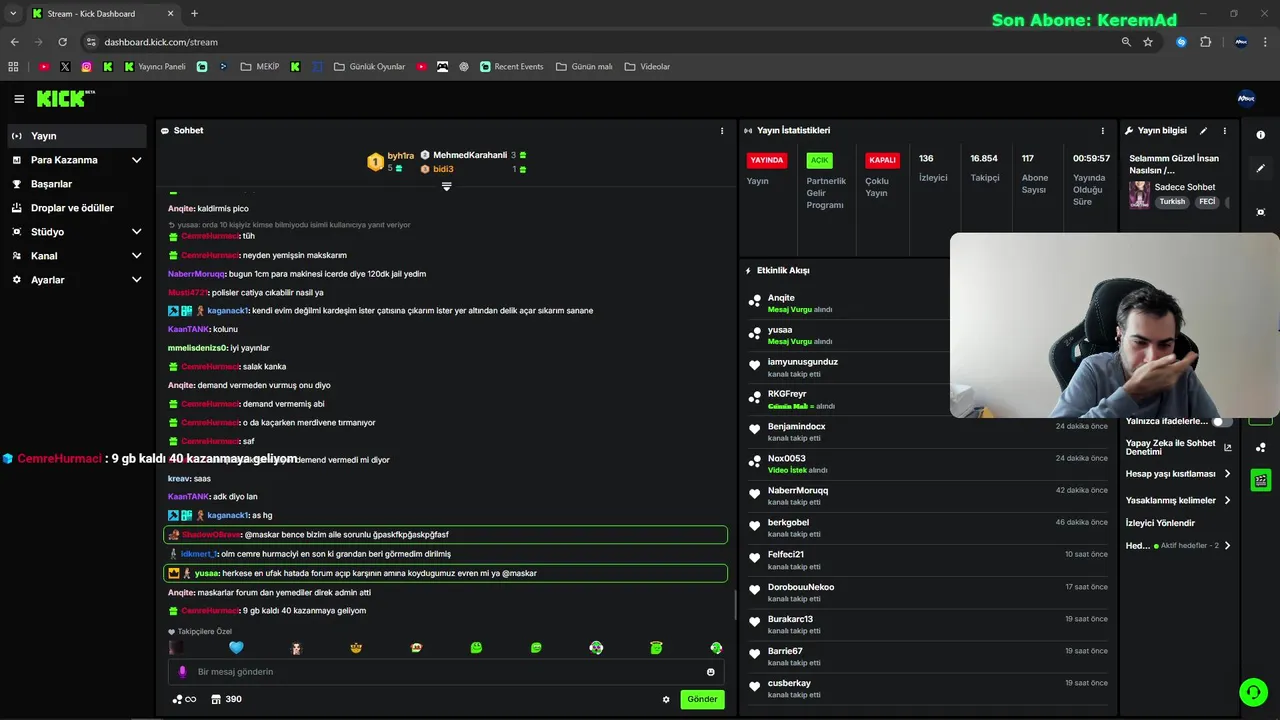Image resolution: width=1280 pixels, height=720 pixels.
Task: Insert the blue heart emote
Action: [236, 648]
